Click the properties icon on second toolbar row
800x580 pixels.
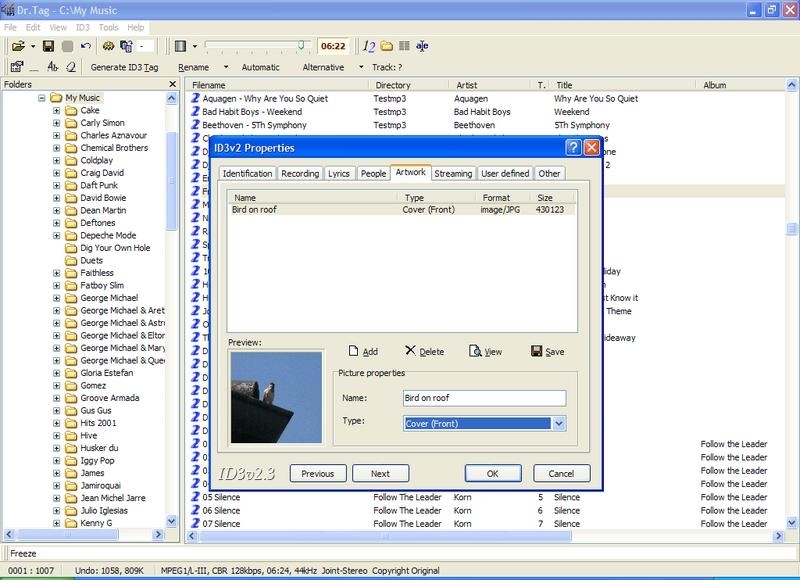17,66
